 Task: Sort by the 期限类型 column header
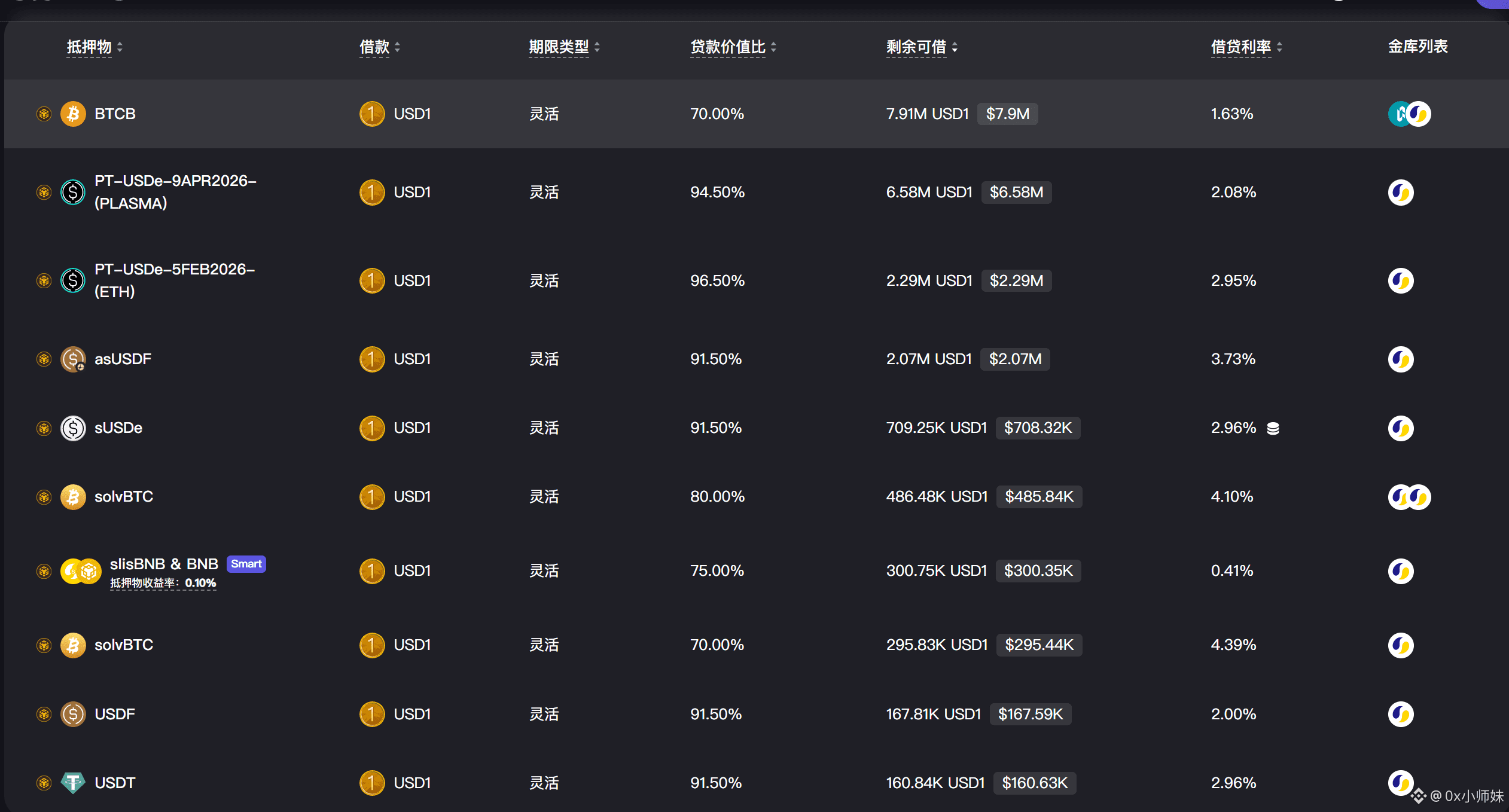[563, 47]
